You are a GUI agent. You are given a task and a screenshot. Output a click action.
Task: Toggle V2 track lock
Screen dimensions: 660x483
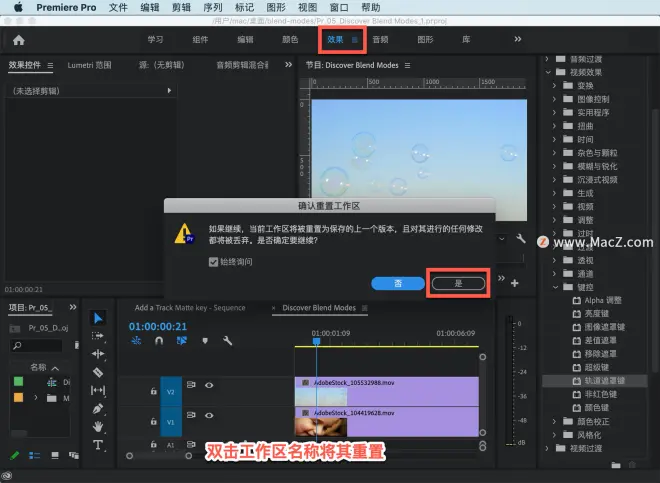(x=154, y=391)
